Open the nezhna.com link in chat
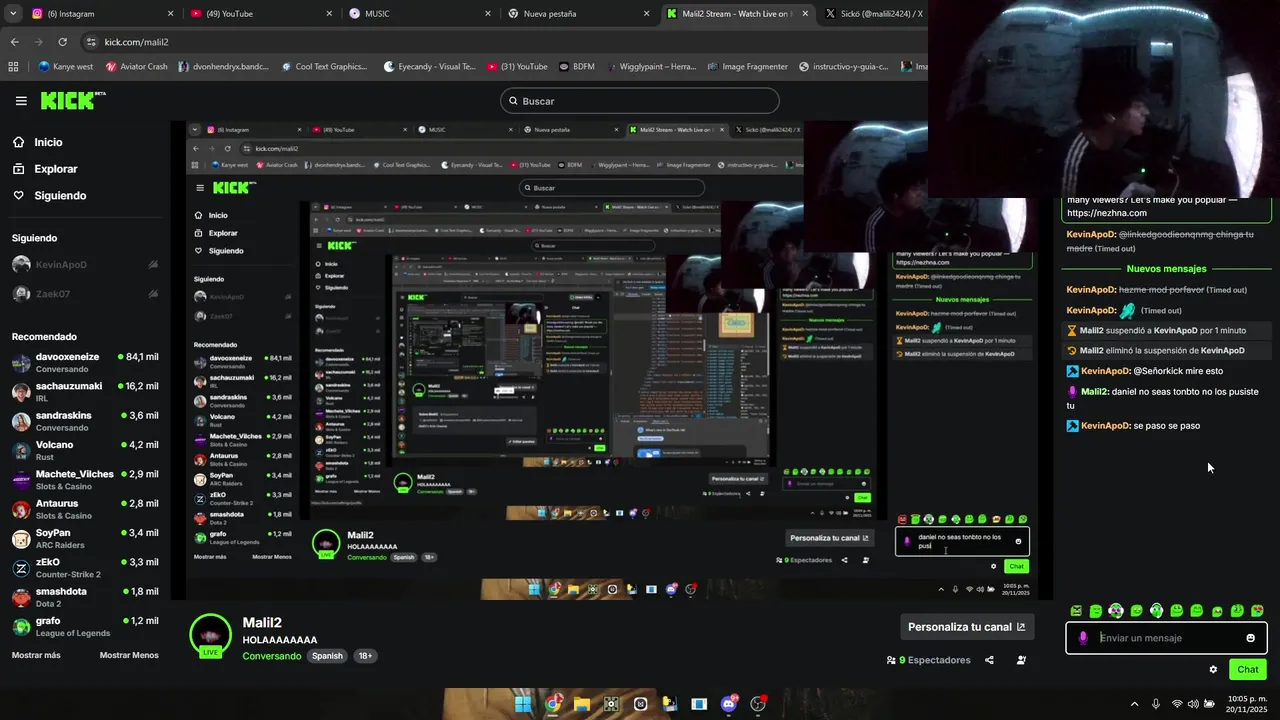This screenshot has height=720, width=1280. click(1106, 213)
